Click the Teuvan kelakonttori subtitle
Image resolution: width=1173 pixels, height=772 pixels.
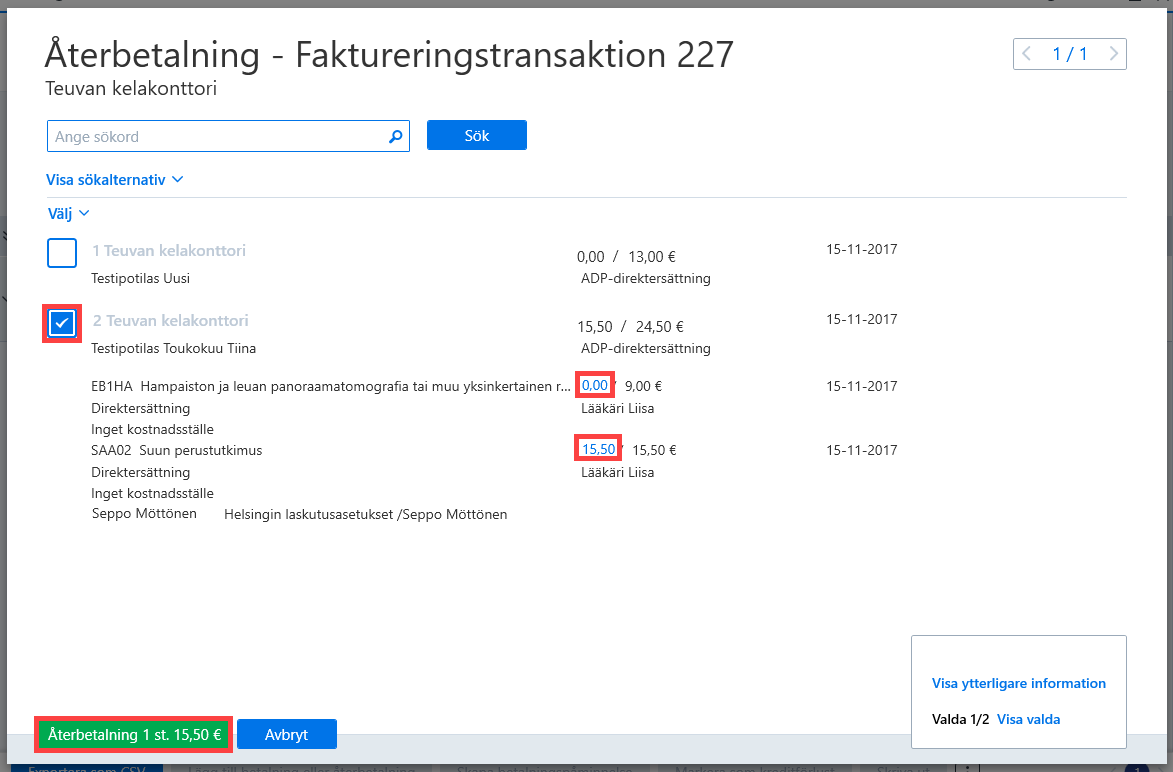click(x=131, y=88)
